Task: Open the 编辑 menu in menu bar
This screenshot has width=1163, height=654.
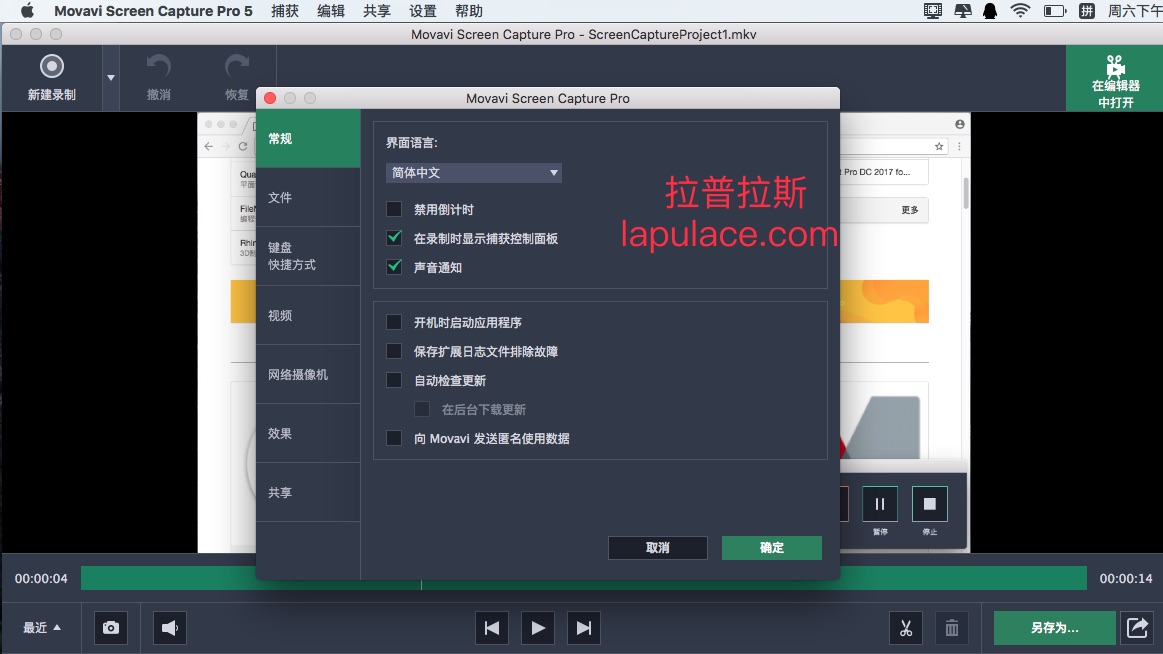Action: 331,11
